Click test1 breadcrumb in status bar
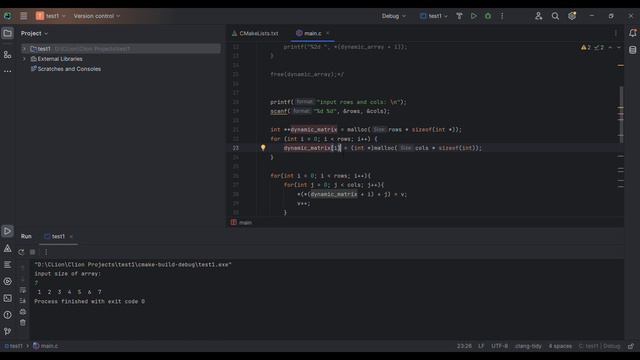The height and width of the screenshot is (360, 640). pos(13,346)
